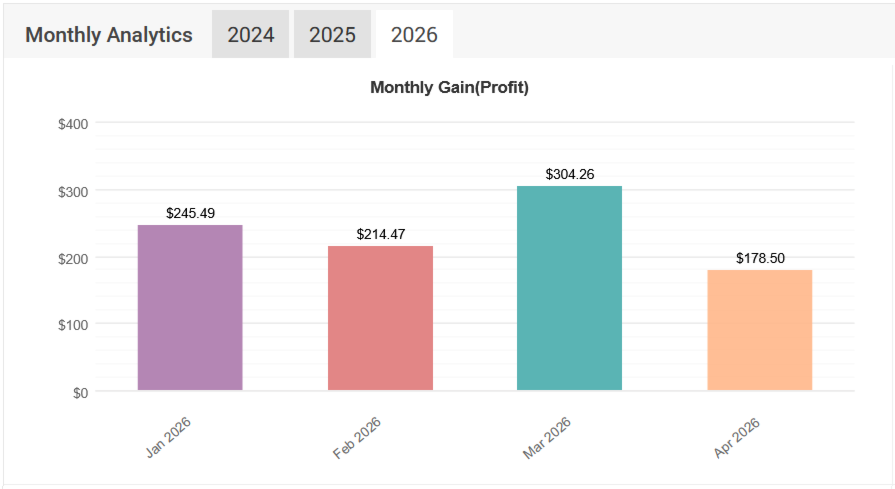Screen dimensions: 895x489
Task: Click the $300 y-axis label
Action: 74,191
